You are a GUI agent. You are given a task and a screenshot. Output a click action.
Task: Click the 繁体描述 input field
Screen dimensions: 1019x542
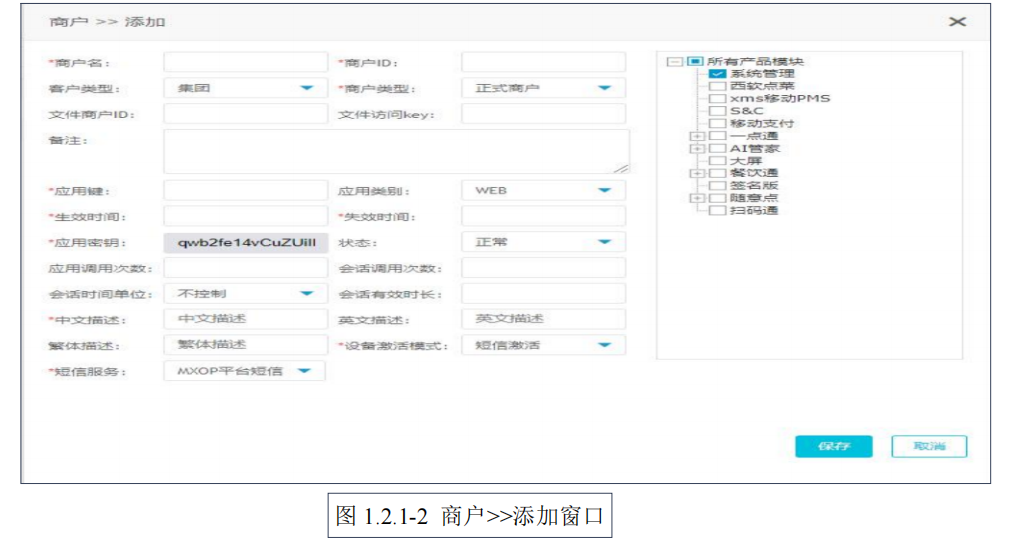pyautogui.click(x=246, y=345)
